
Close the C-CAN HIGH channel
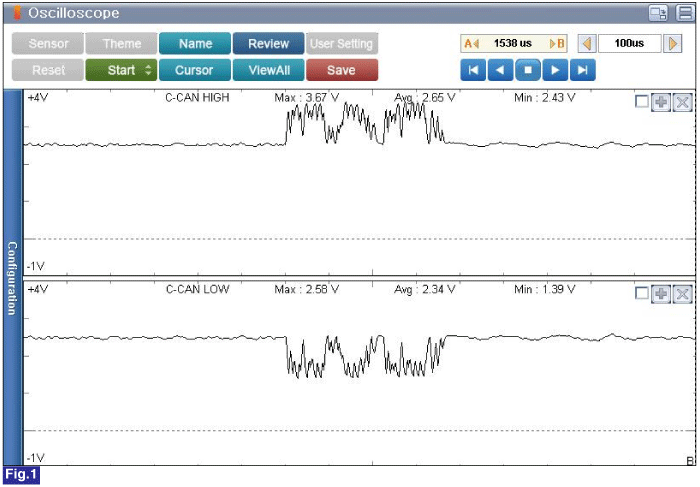click(x=682, y=102)
